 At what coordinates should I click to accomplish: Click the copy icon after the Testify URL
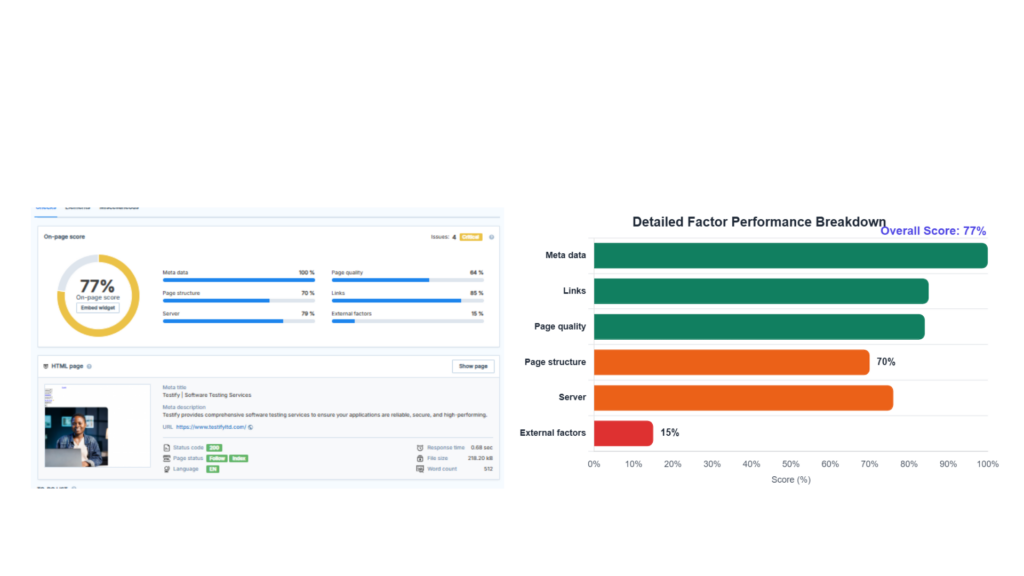pyautogui.click(x=249, y=428)
